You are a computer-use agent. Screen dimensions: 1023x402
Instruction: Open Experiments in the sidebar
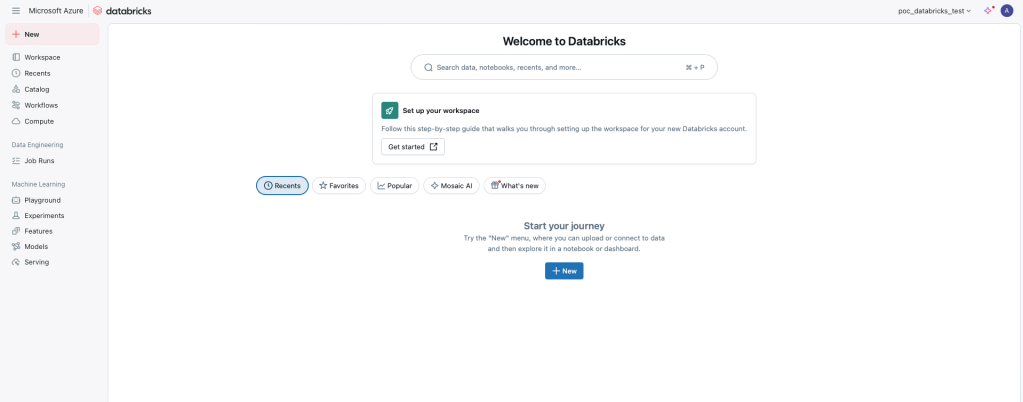(44, 215)
